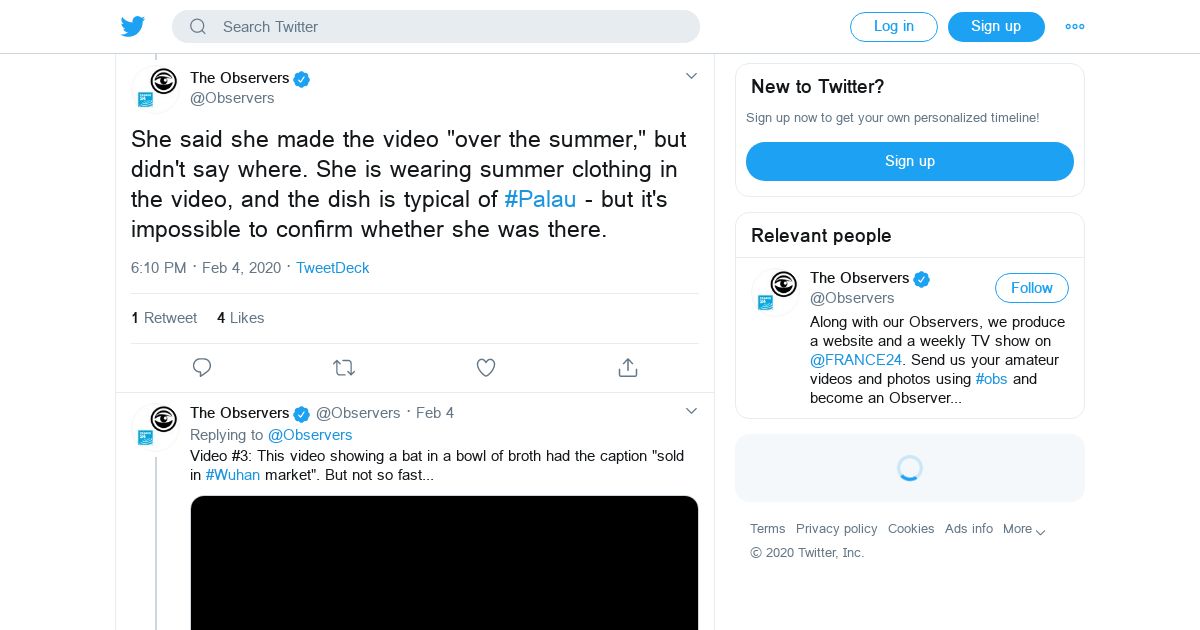The width and height of the screenshot is (1200, 630).
Task: Open the three-dot more options icon
Action: coord(1075,27)
